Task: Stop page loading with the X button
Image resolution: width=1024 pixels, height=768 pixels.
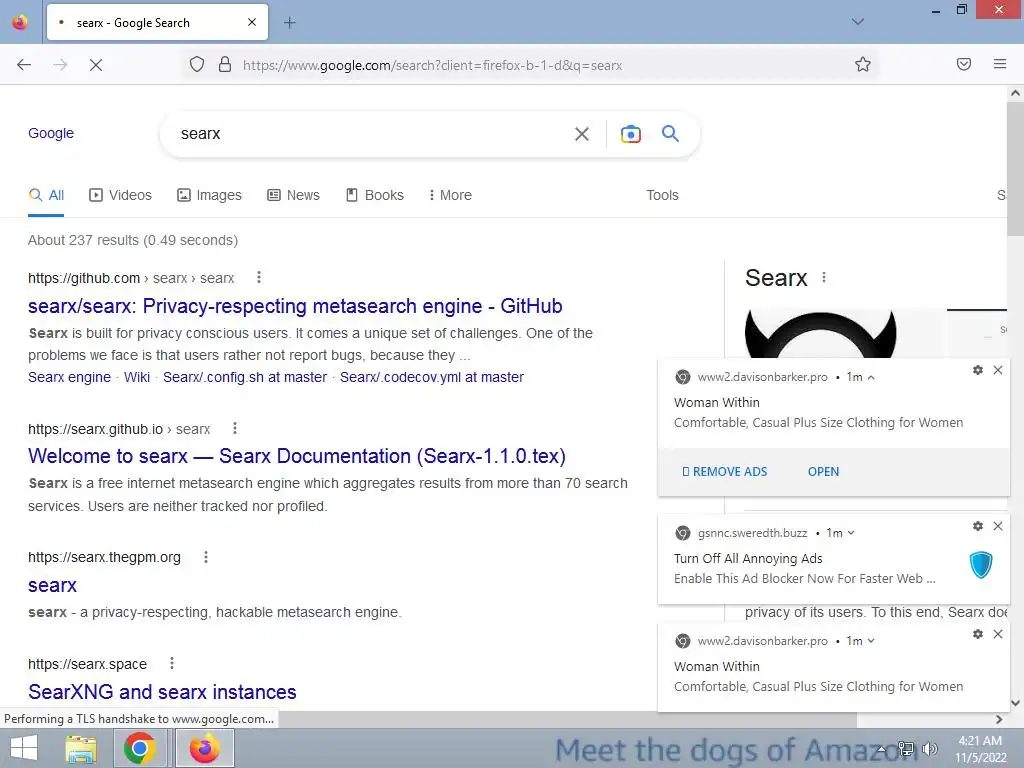Action: [x=95, y=64]
